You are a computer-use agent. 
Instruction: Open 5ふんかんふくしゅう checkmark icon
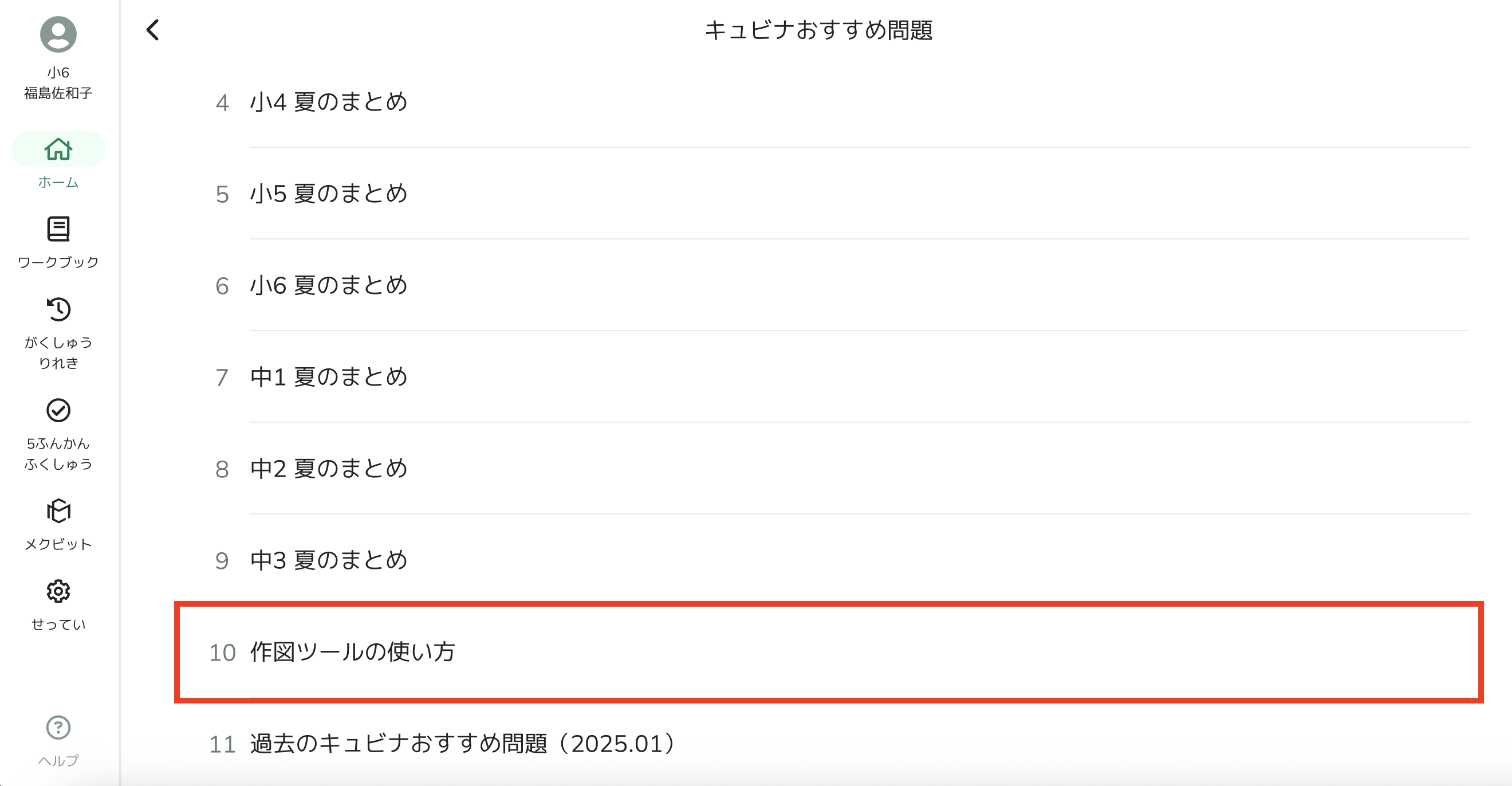pos(58,410)
